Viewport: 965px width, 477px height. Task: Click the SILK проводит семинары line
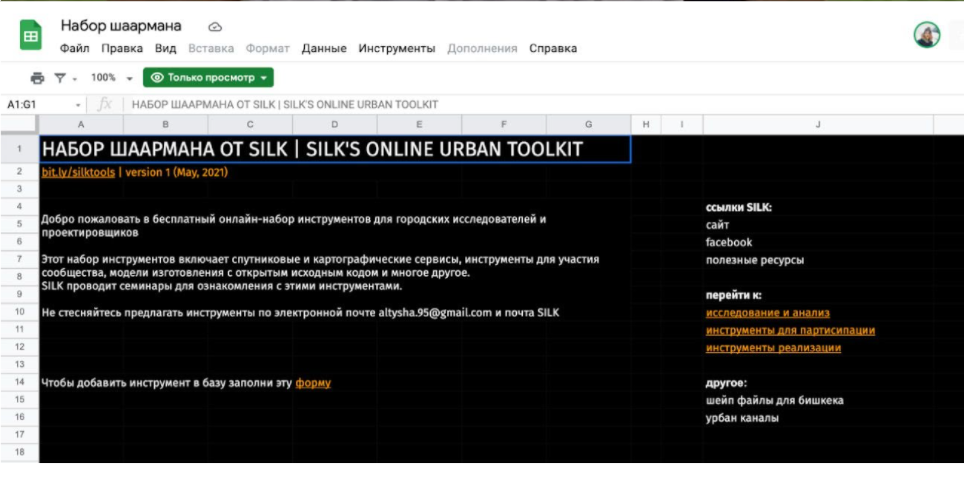pyautogui.click(x=222, y=287)
